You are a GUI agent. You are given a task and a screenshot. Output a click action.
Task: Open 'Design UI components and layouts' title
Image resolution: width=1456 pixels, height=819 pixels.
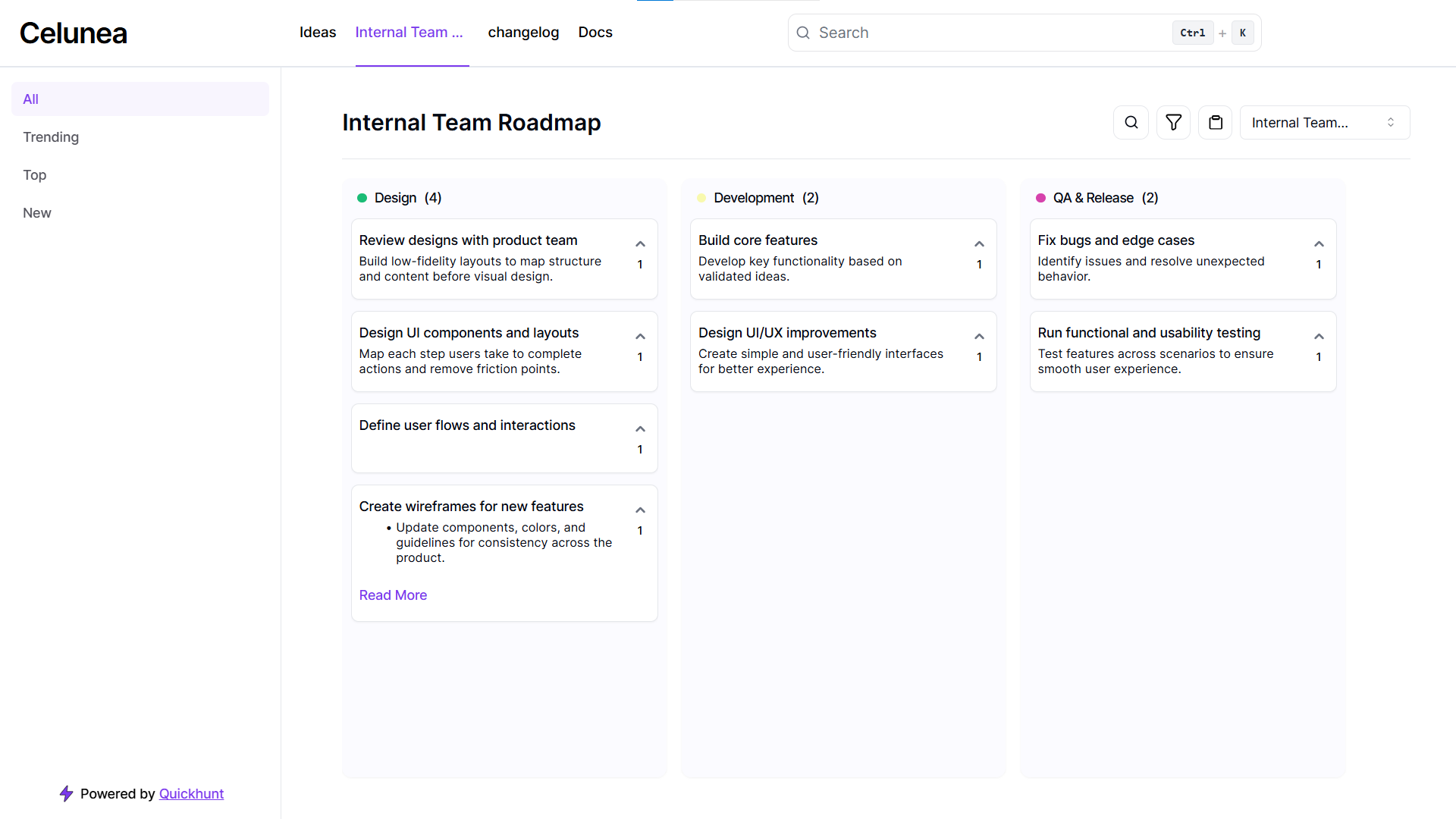point(469,333)
